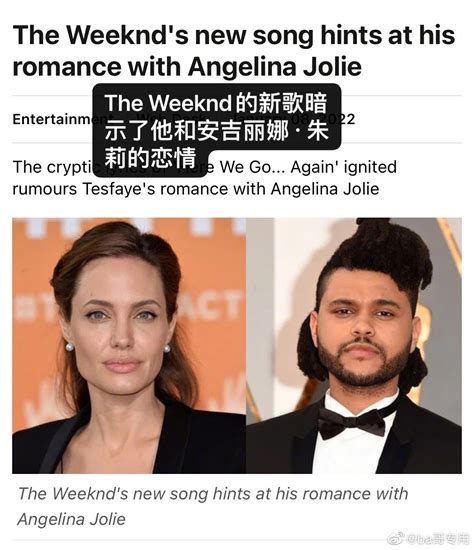The width and height of the screenshot is (474, 550).
Task: Click the black bow tie in photo
Action: pos(352,423)
